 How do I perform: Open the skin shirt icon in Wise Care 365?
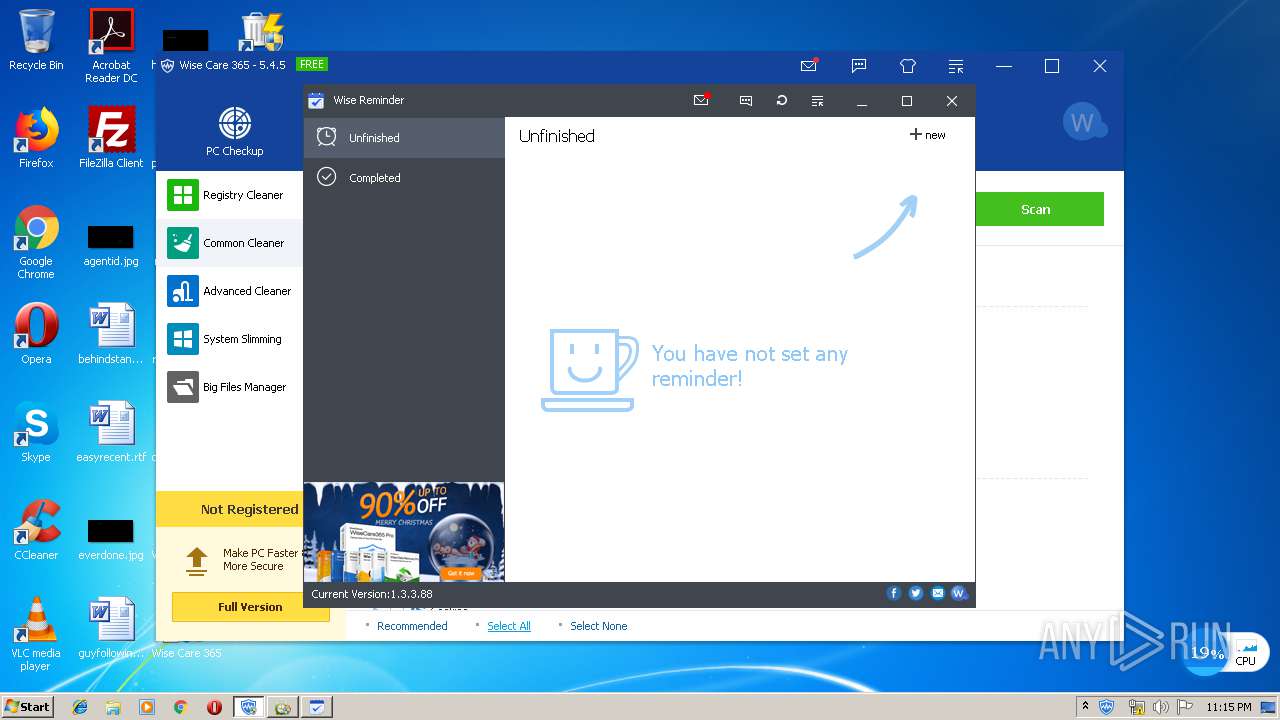(908, 66)
